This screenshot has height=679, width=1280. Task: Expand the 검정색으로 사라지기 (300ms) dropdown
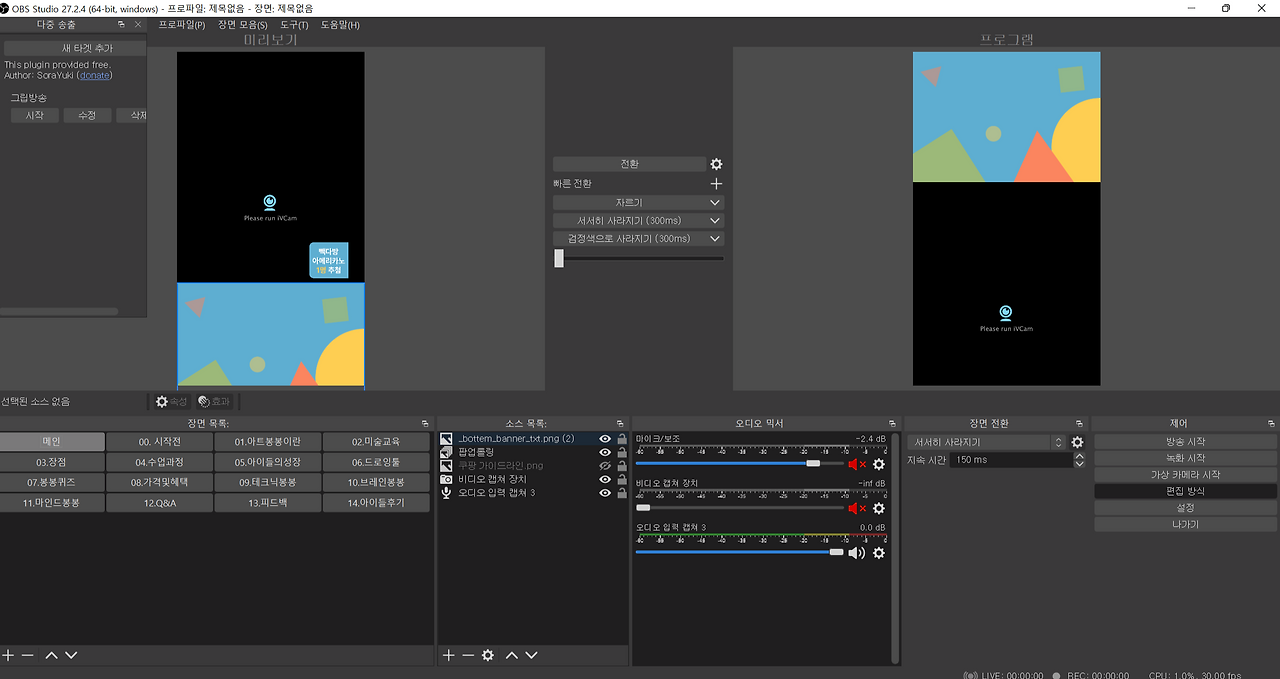tap(715, 239)
